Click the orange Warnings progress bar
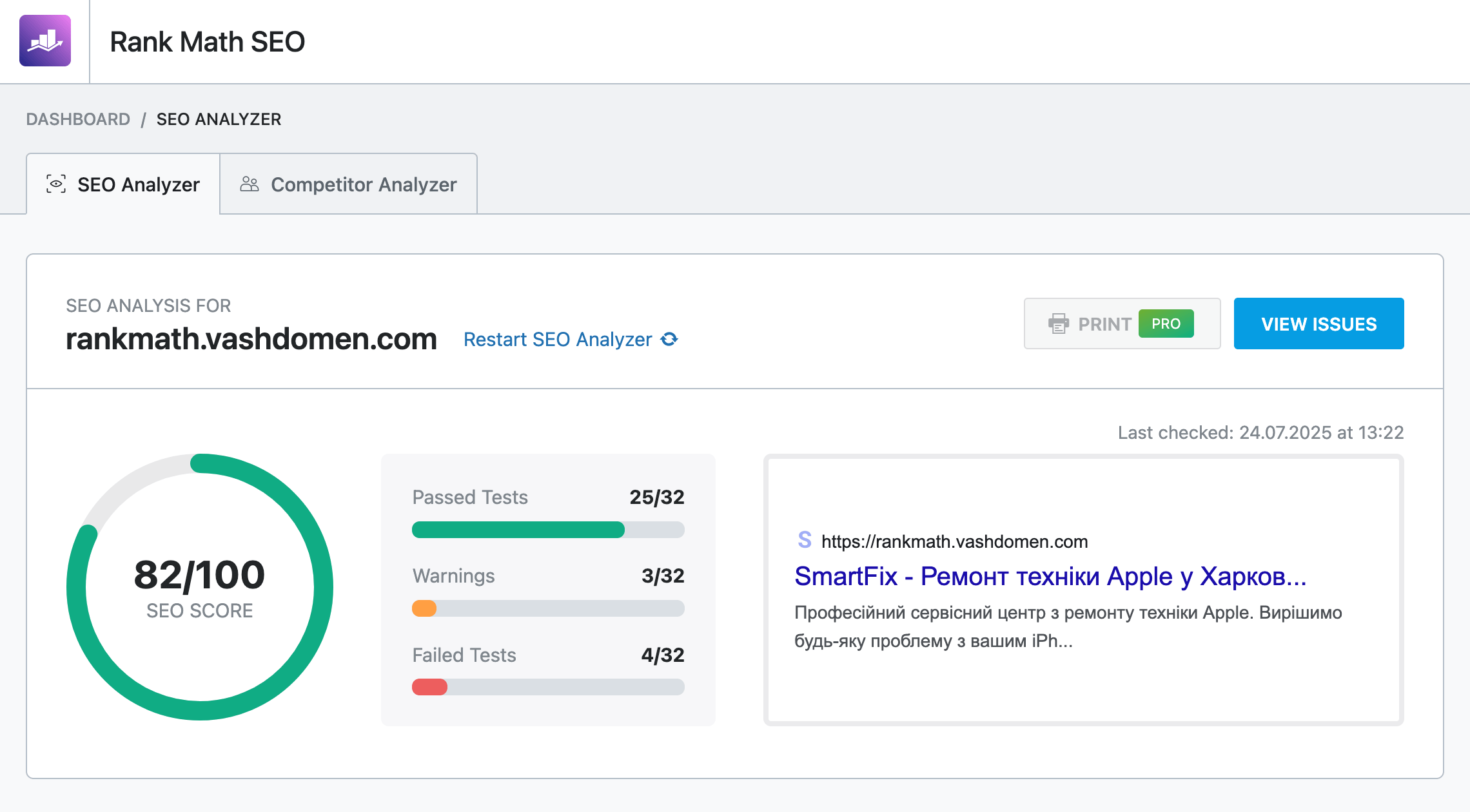1470x812 pixels. (424, 608)
